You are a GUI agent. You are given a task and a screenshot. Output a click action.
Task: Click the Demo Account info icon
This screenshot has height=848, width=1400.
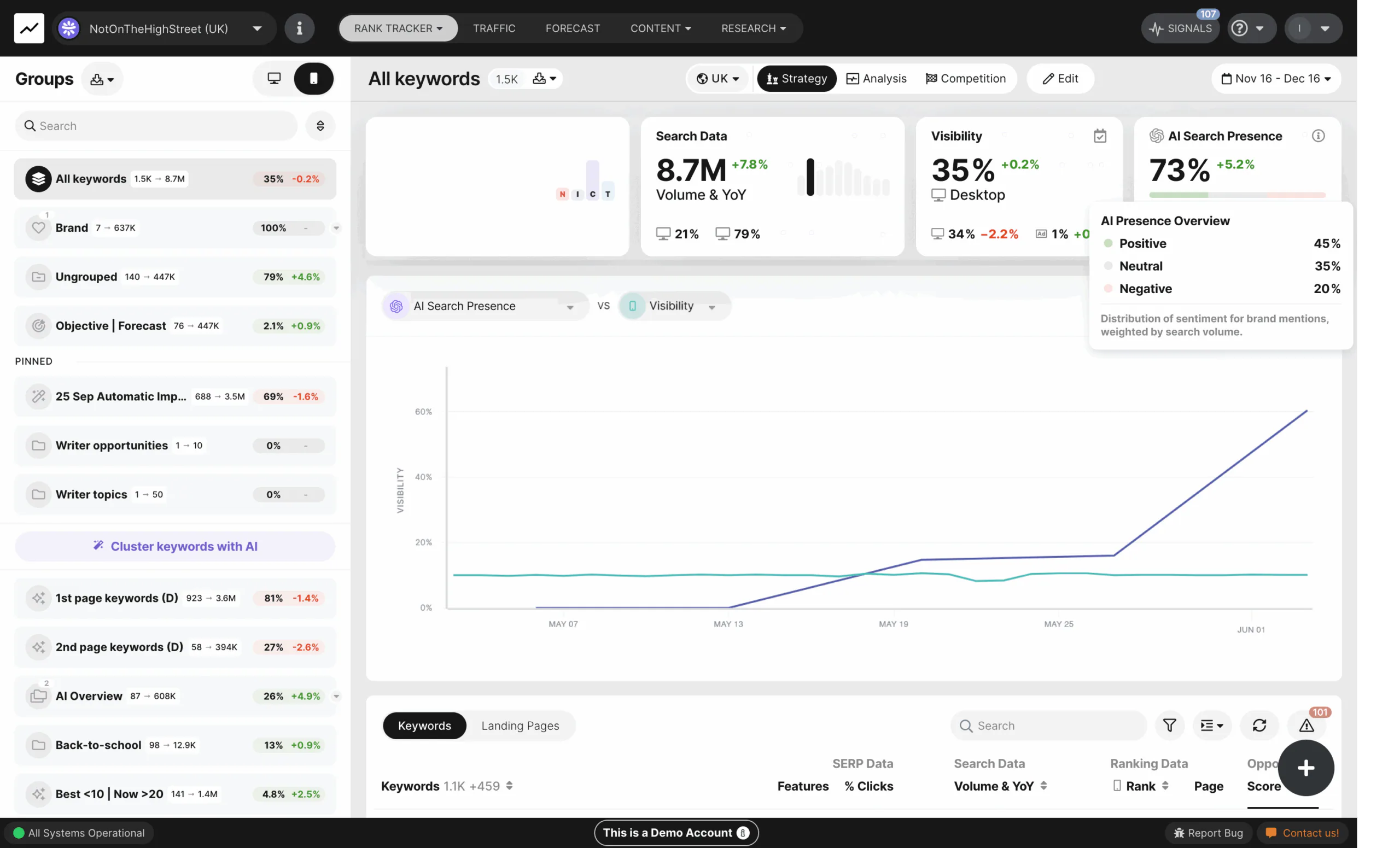point(743,833)
